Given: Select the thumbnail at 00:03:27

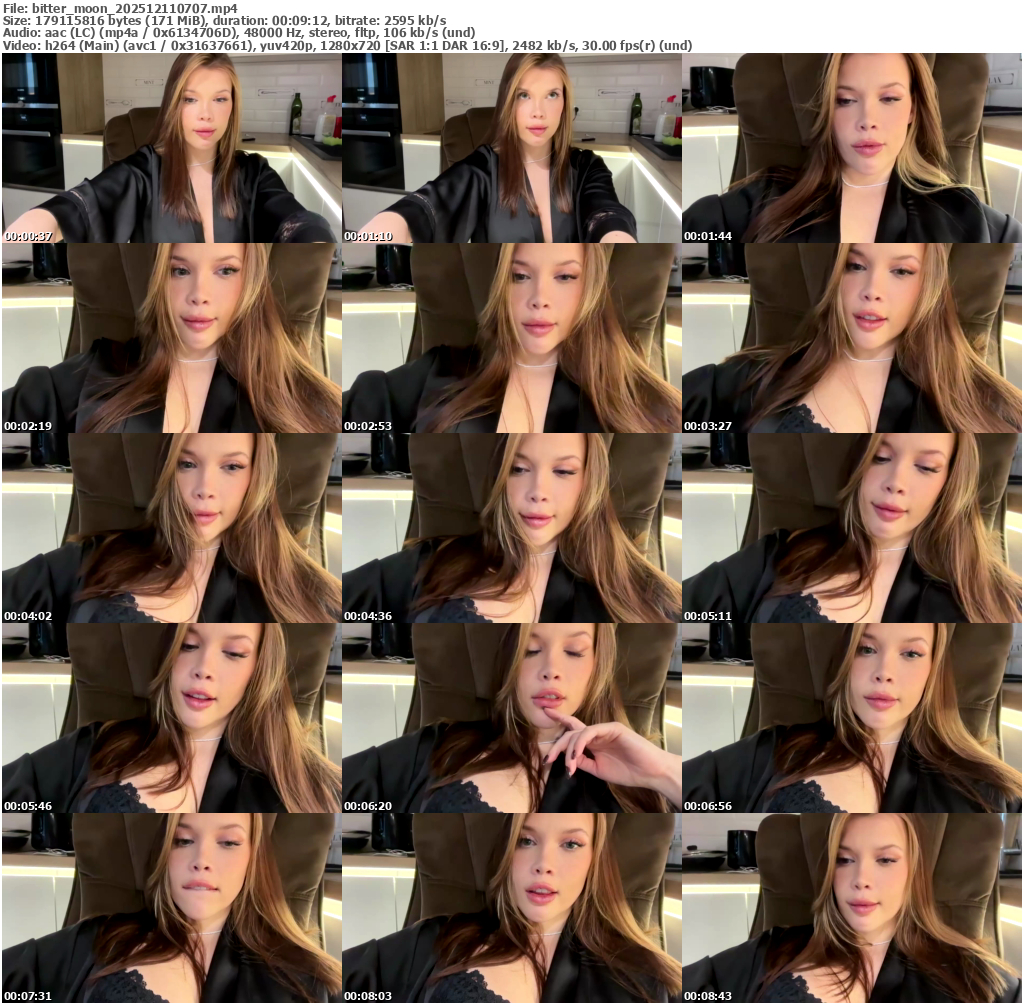Looking at the screenshot, I should [852, 338].
